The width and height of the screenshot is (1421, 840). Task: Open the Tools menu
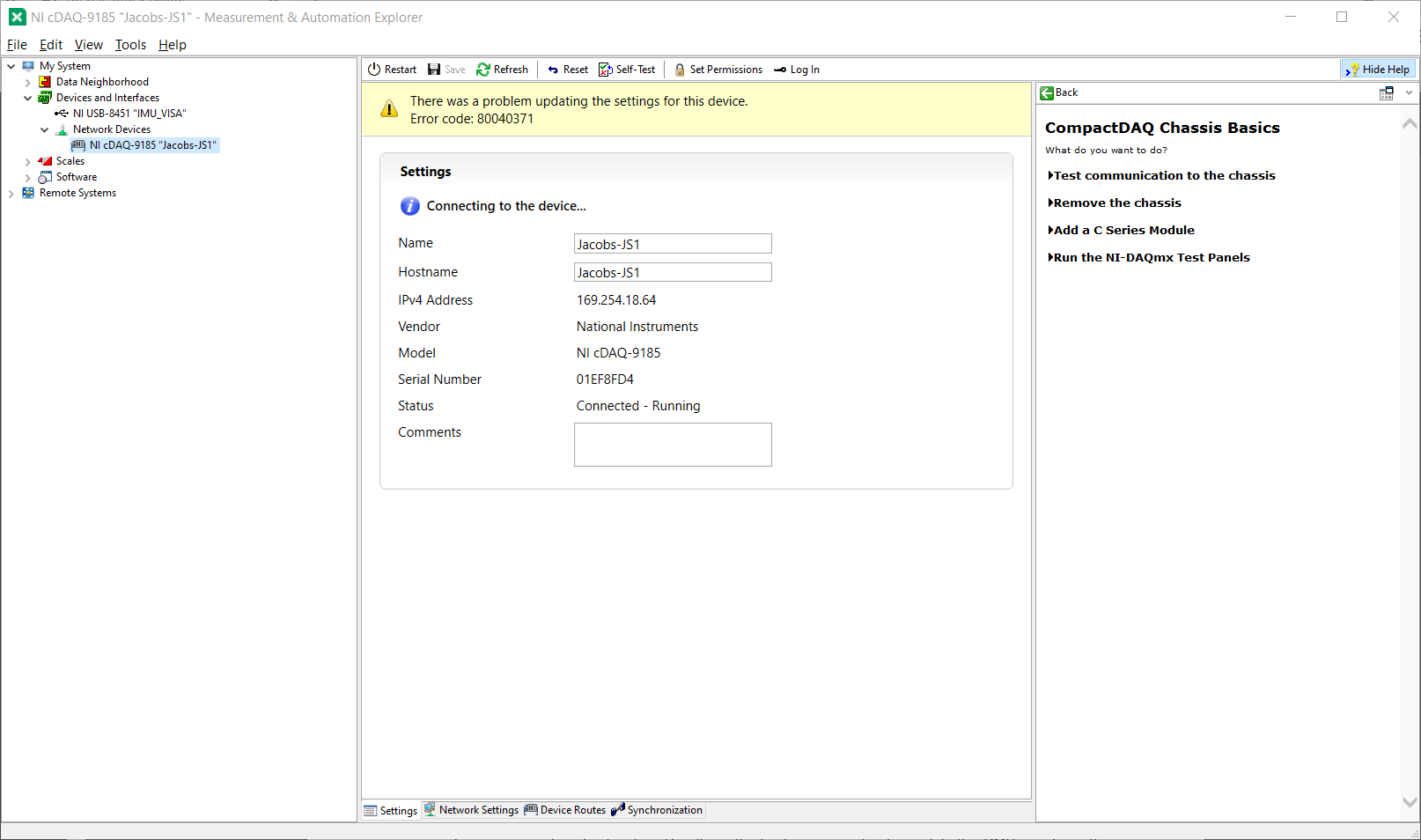click(x=130, y=45)
